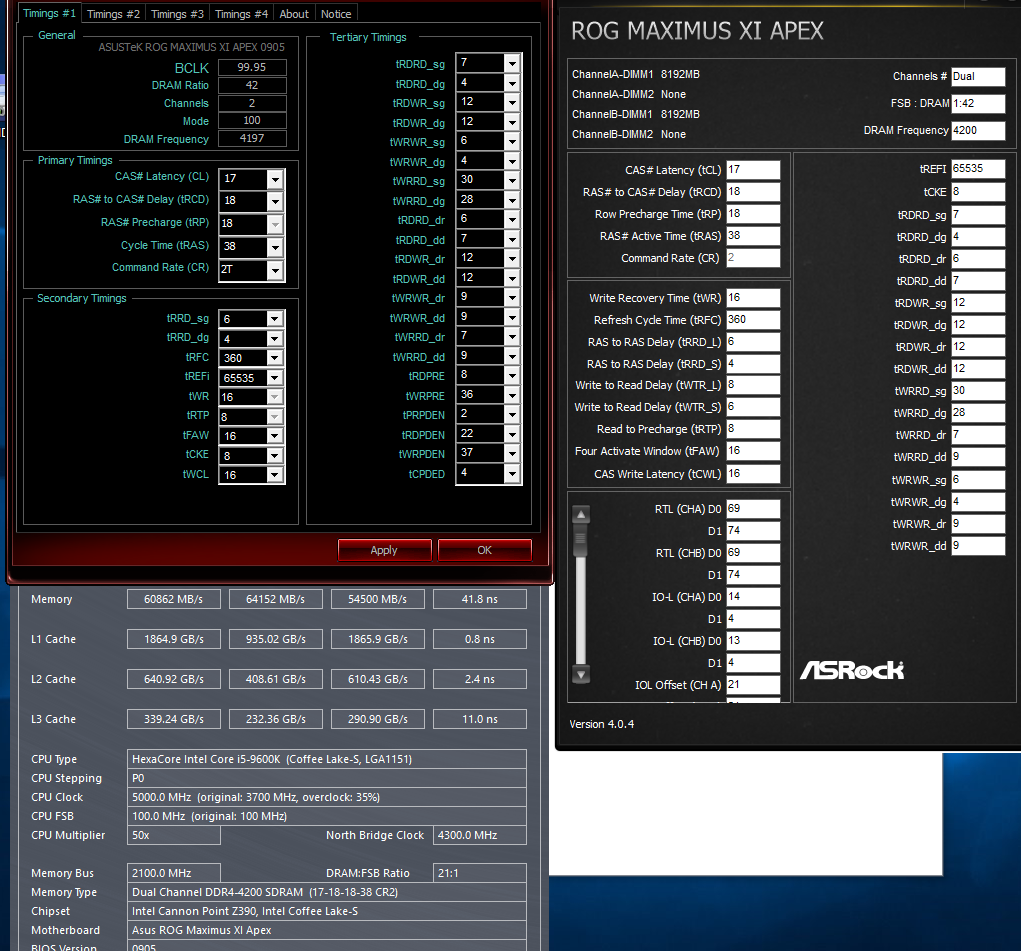1021x951 pixels.
Task: Click the DRAM Frequency 4197 field
Action: pos(252,138)
